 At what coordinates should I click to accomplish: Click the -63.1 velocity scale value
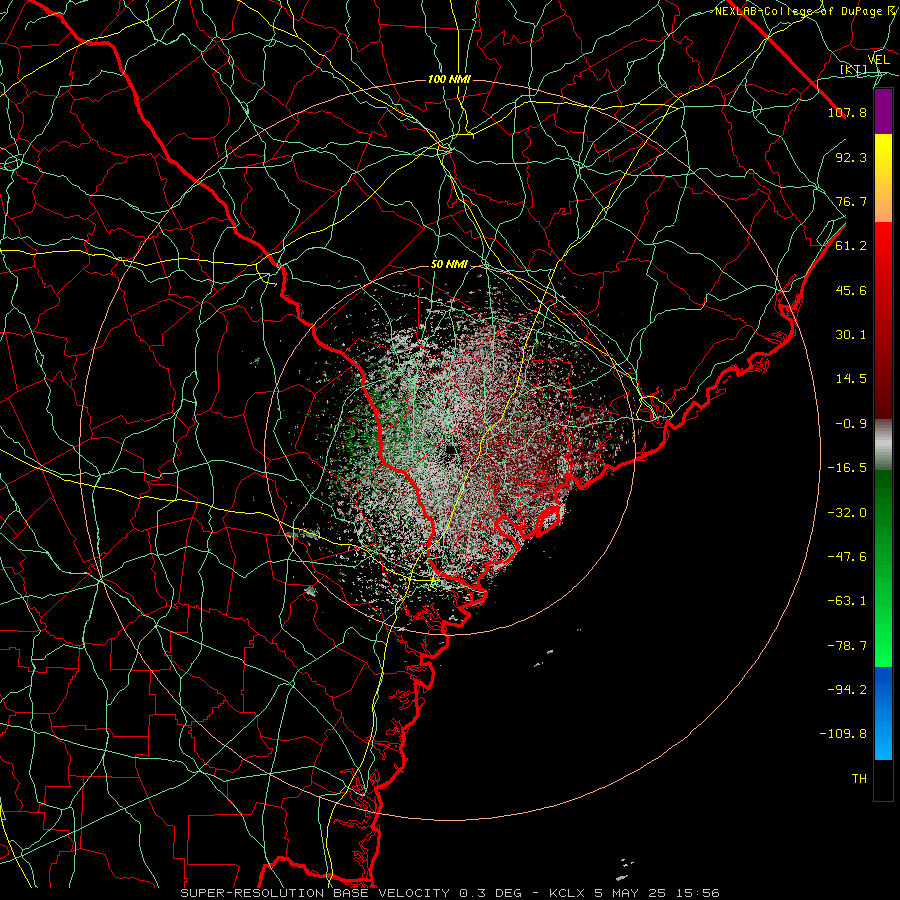[x=847, y=601]
